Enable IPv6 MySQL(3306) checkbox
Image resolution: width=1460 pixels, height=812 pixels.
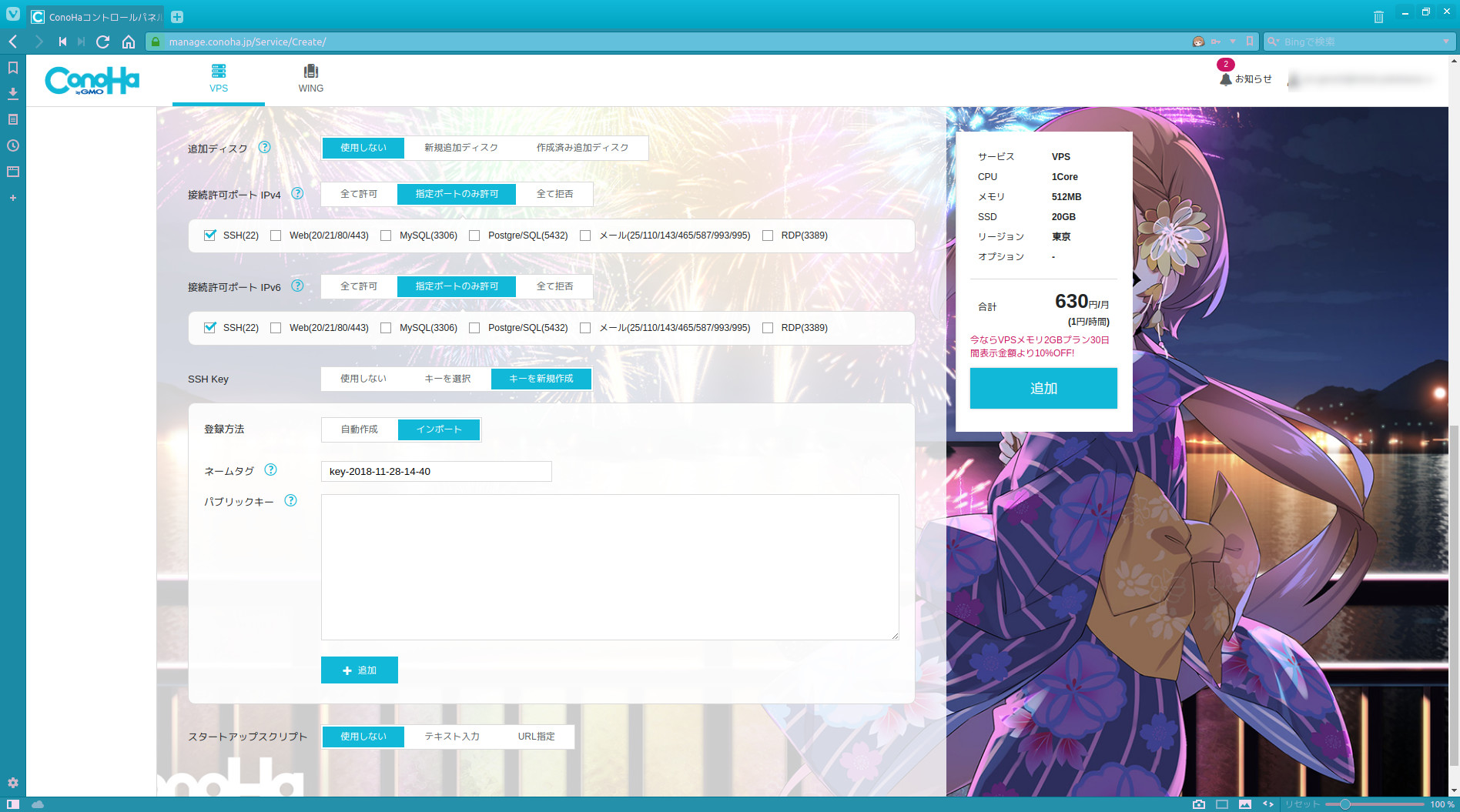tap(386, 328)
